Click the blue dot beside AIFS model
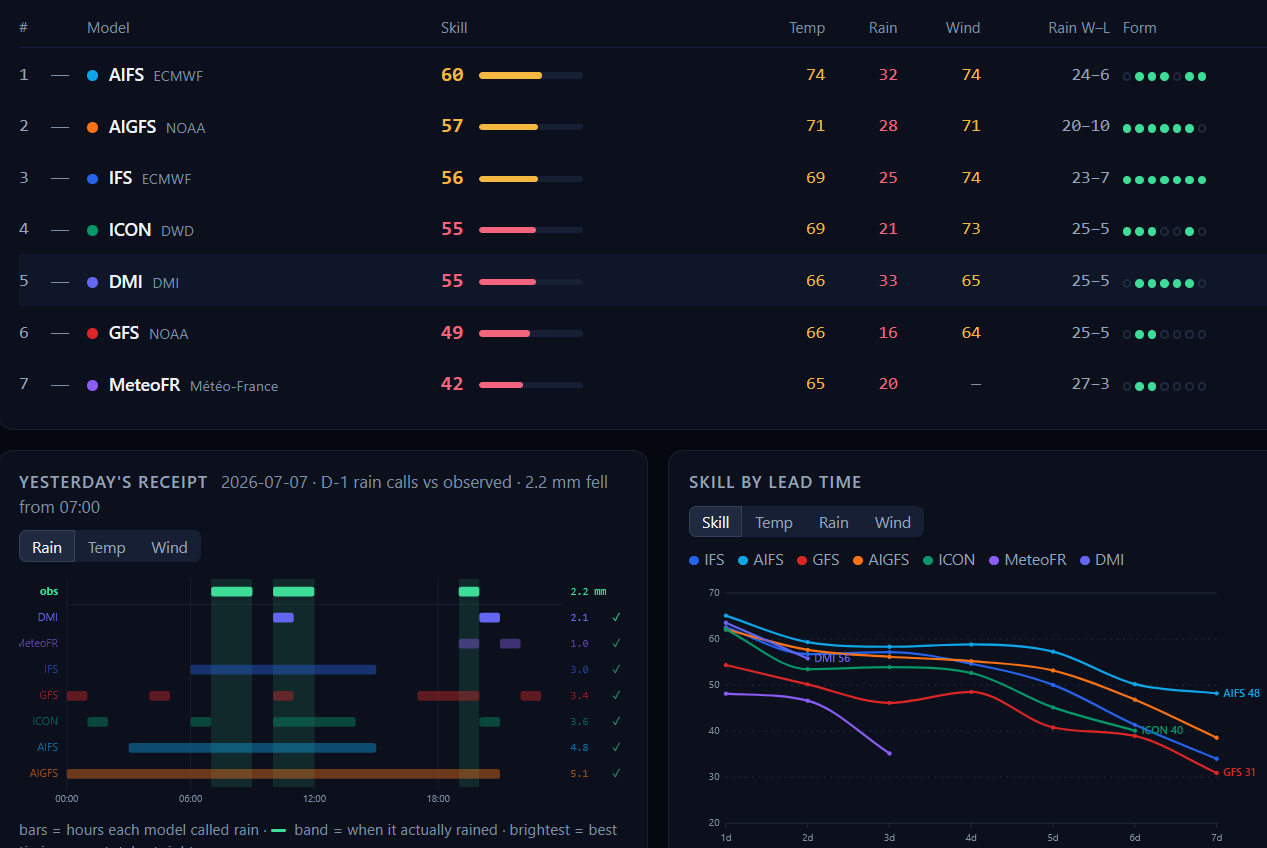The height and width of the screenshot is (848, 1267). (x=92, y=75)
